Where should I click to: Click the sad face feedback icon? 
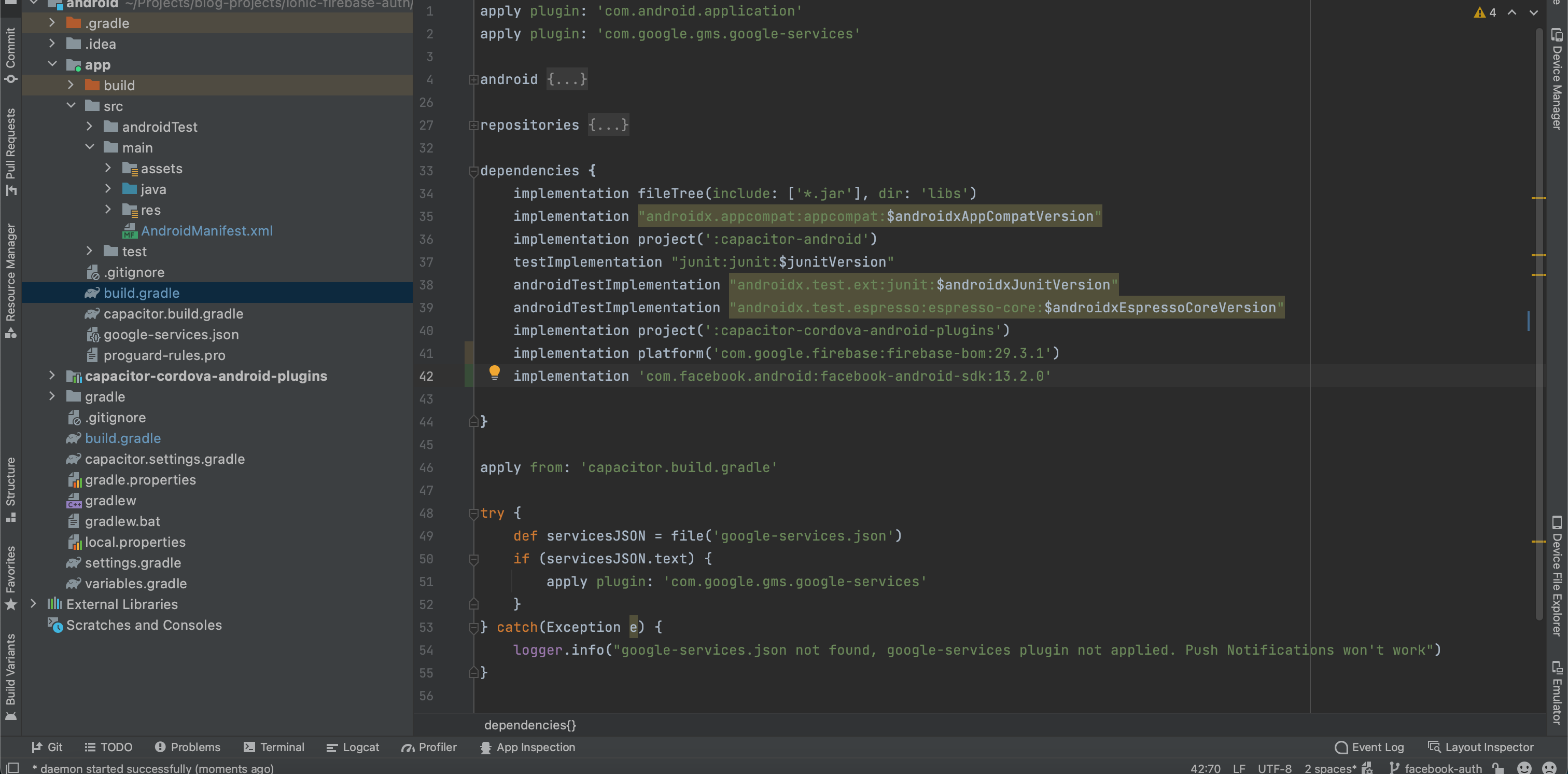coord(1549,768)
